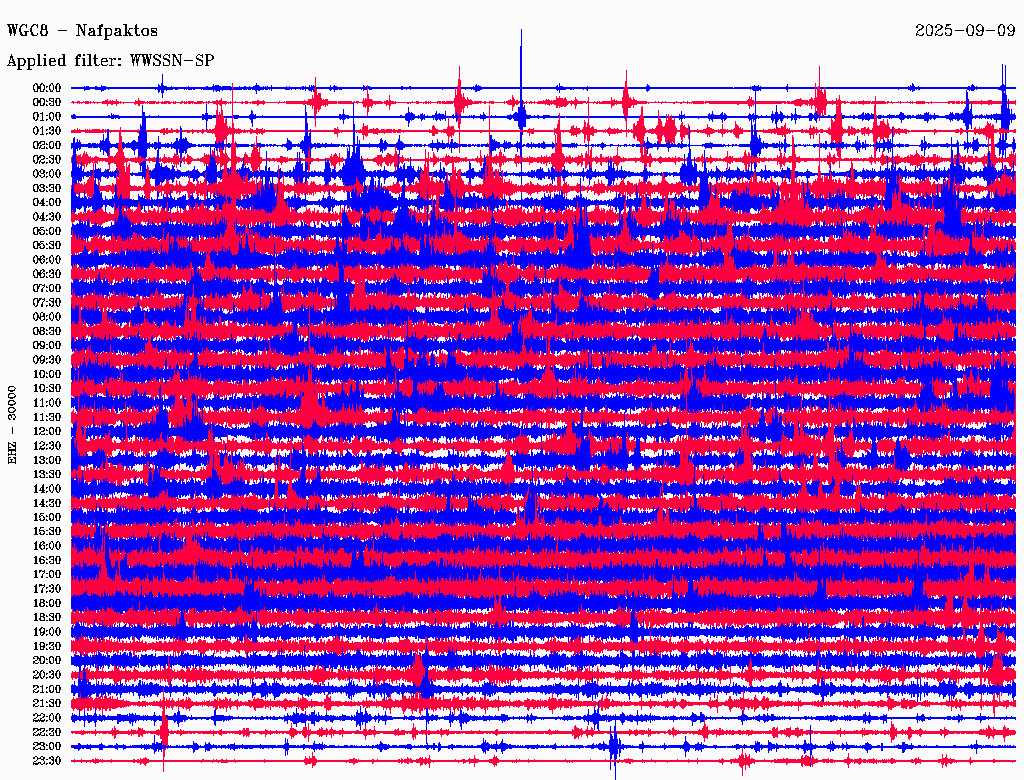The height and width of the screenshot is (780, 1024).
Task: Select the 10:30 time label
Action: (47, 389)
